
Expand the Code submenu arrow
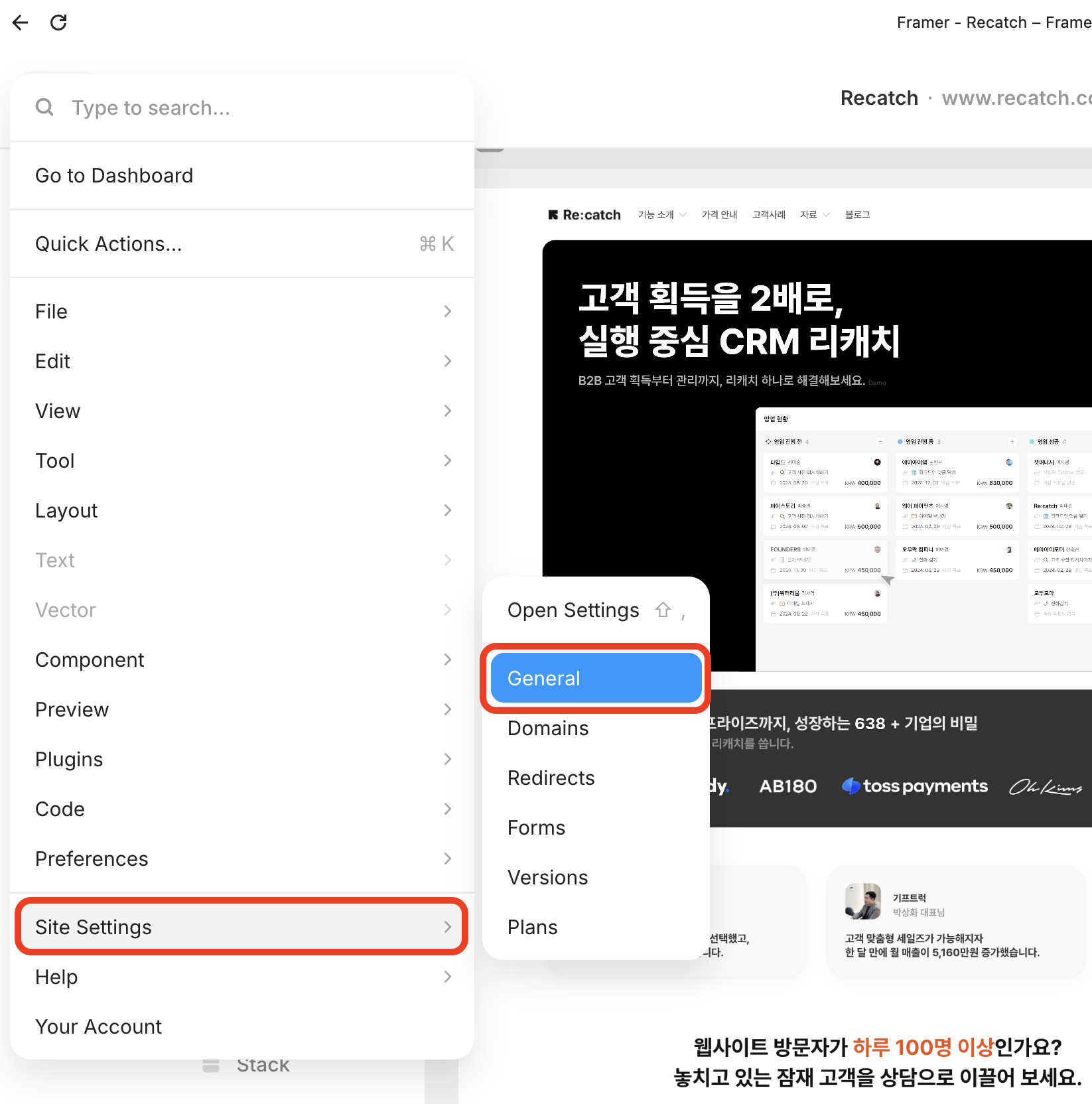[448, 809]
